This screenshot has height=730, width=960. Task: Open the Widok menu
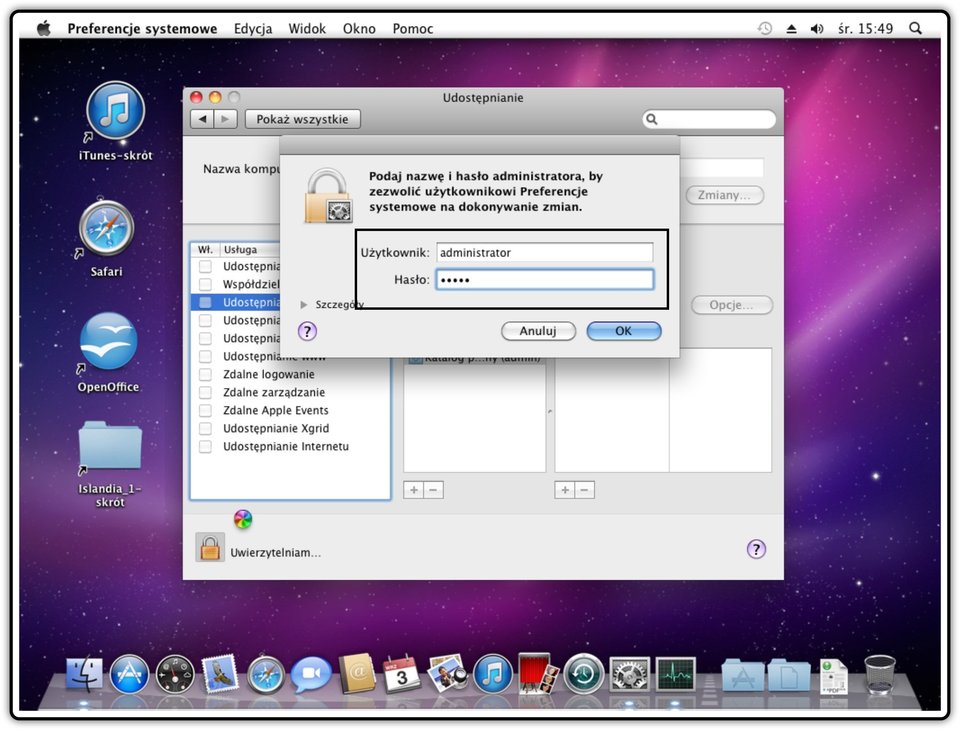click(307, 29)
